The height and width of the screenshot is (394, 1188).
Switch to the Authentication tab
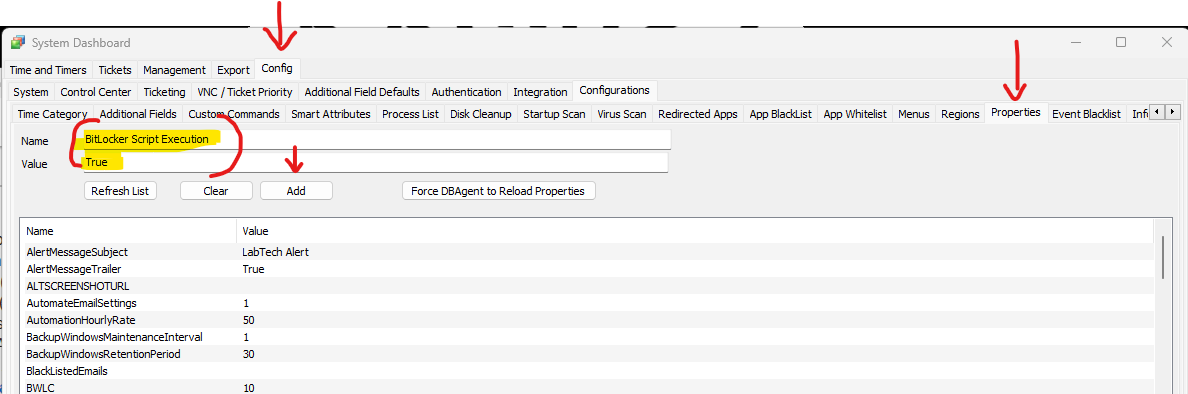(466, 92)
